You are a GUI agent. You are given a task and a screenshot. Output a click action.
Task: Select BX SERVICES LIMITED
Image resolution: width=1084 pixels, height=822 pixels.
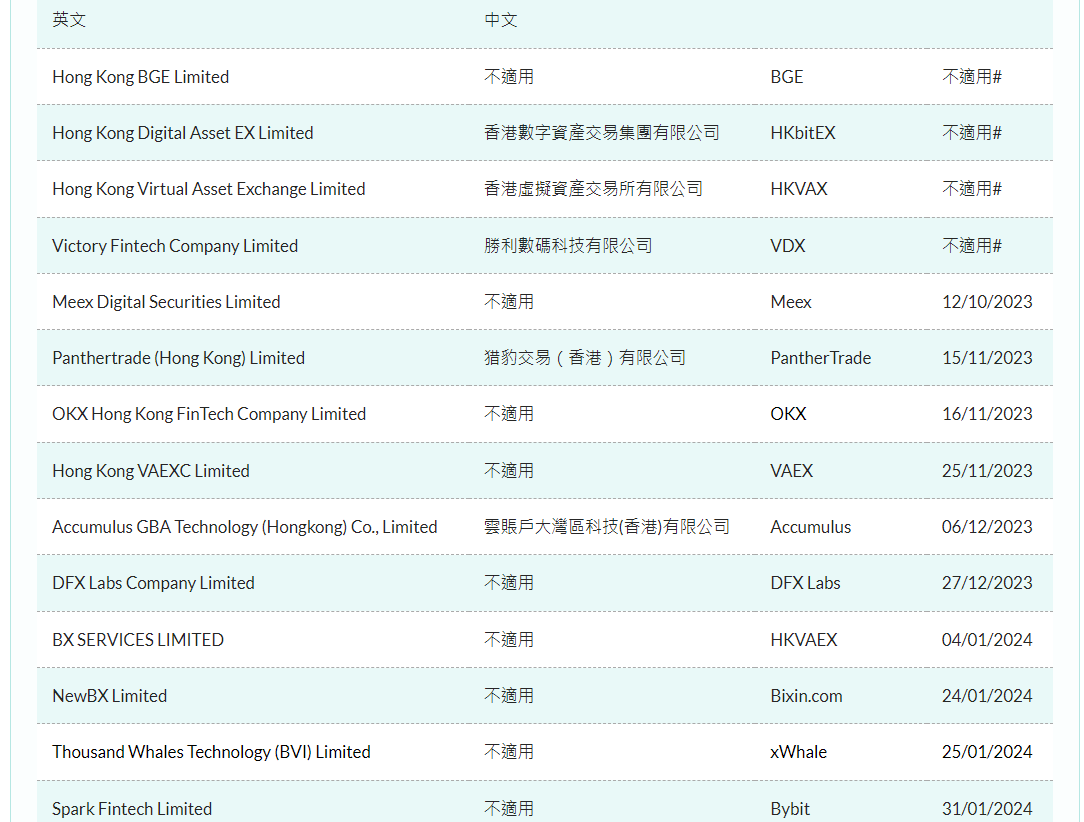click(138, 639)
